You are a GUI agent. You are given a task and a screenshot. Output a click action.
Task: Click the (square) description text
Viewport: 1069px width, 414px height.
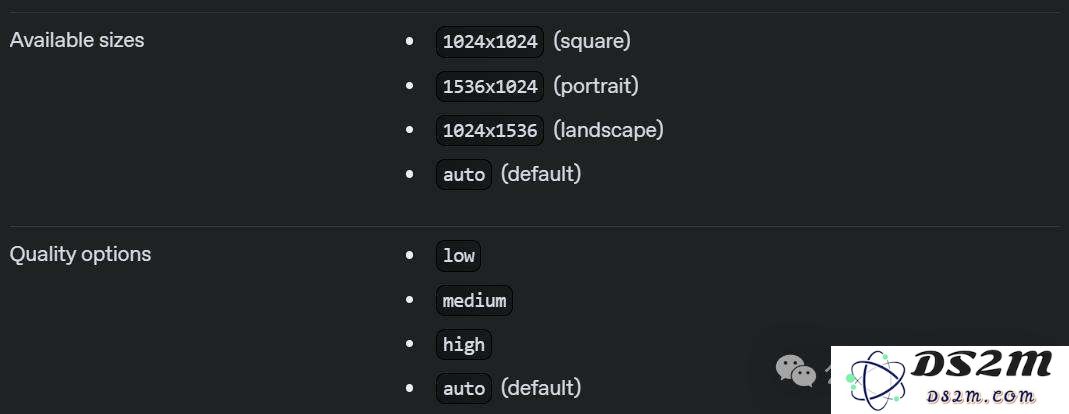pos(592,41)
